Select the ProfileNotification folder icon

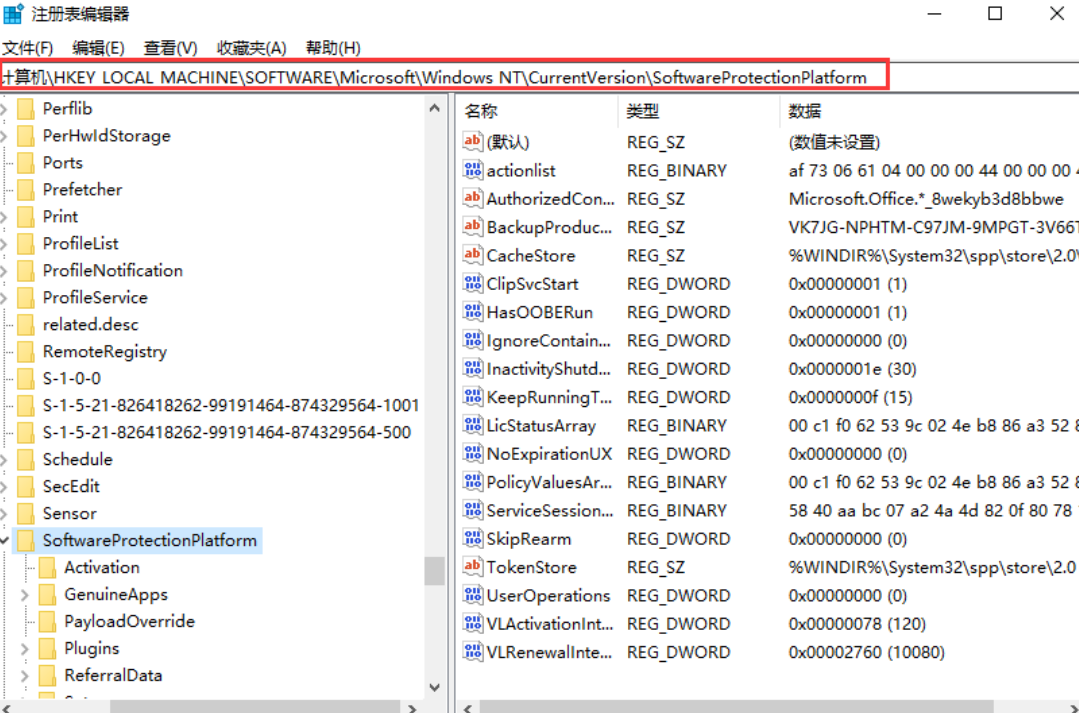point(25,270)
